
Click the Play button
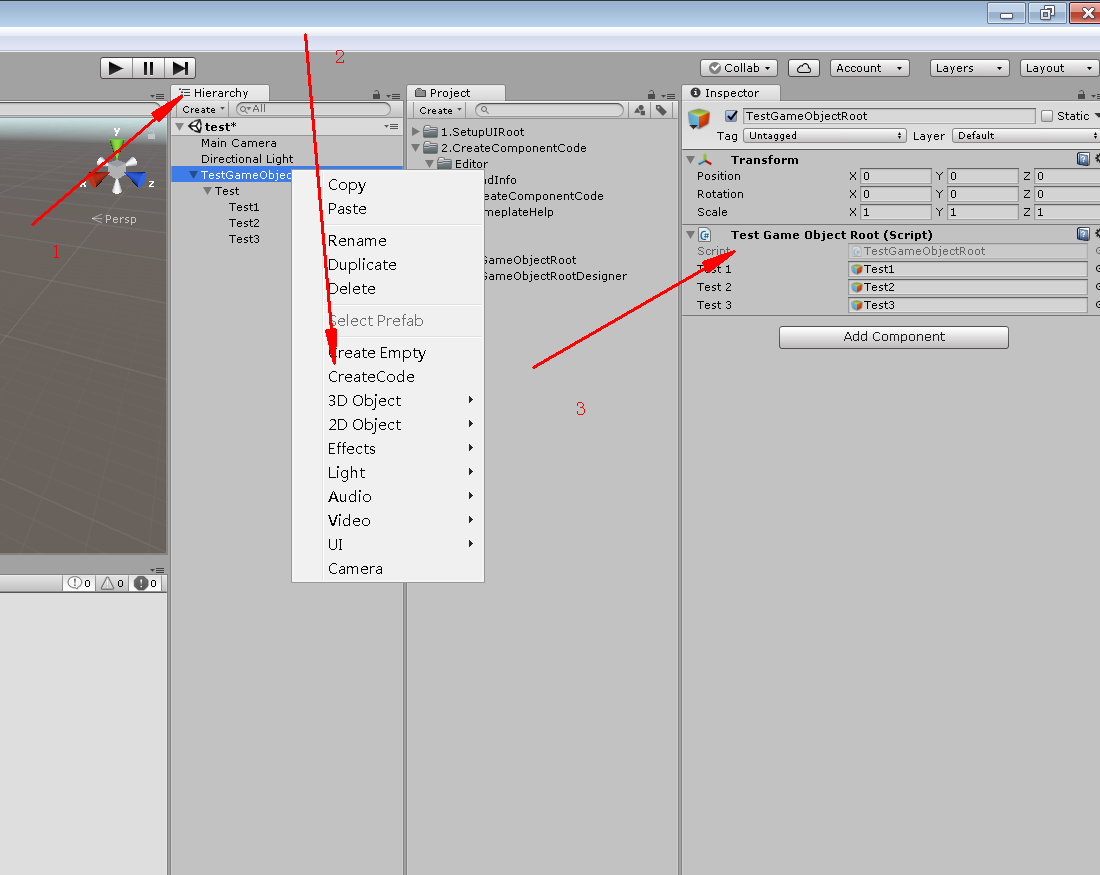point(116,68)
